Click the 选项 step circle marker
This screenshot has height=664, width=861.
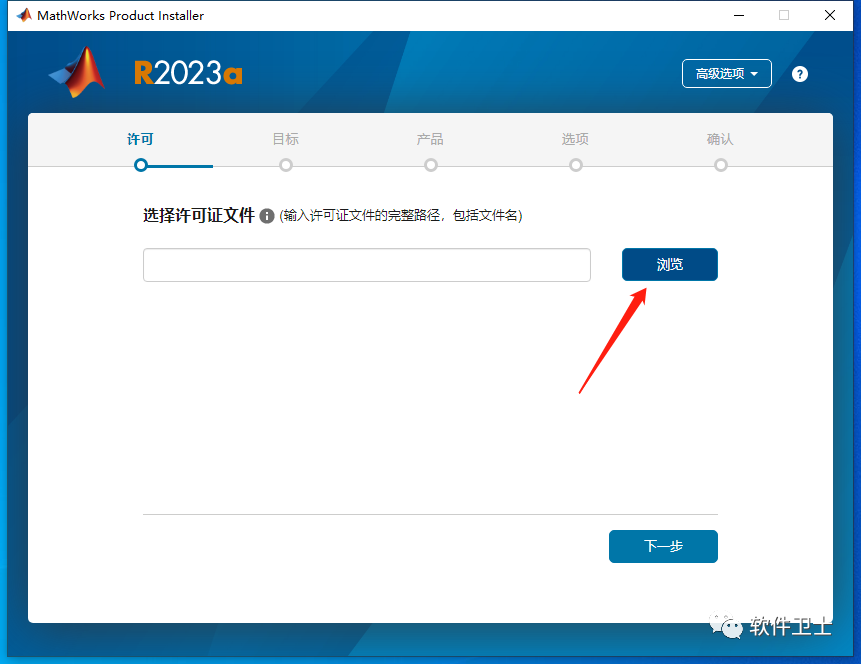[x=575, y=165]
